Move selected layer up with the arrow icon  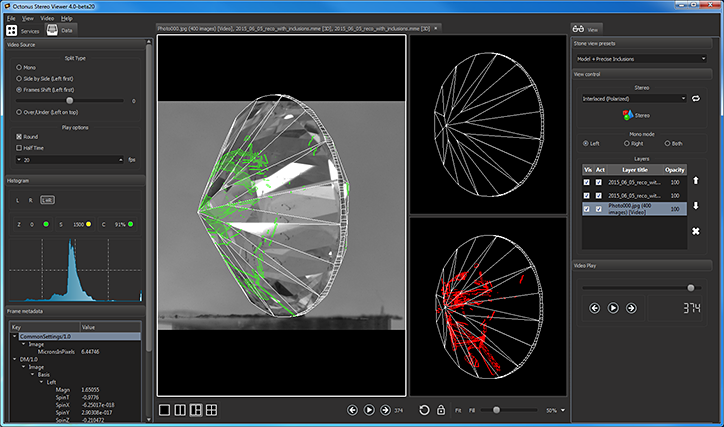click(x=696, y=181)
